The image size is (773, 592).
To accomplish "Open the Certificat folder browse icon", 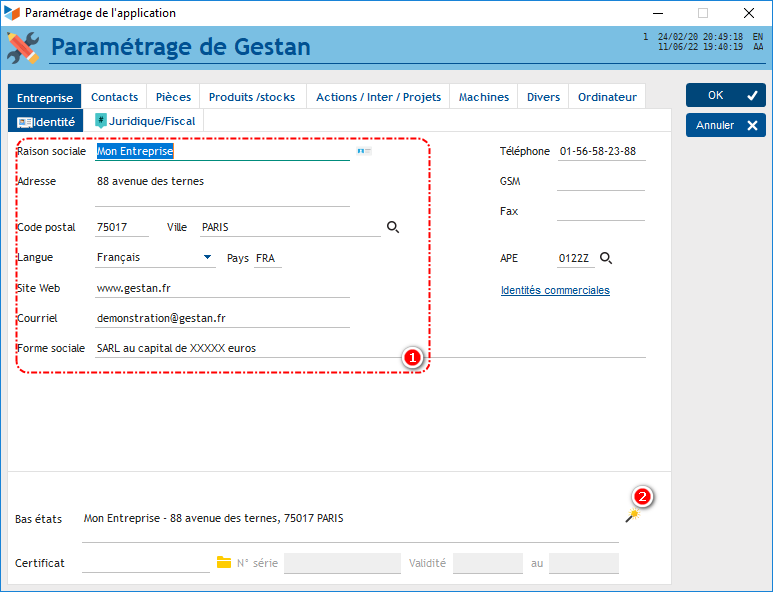I will 224,563.
